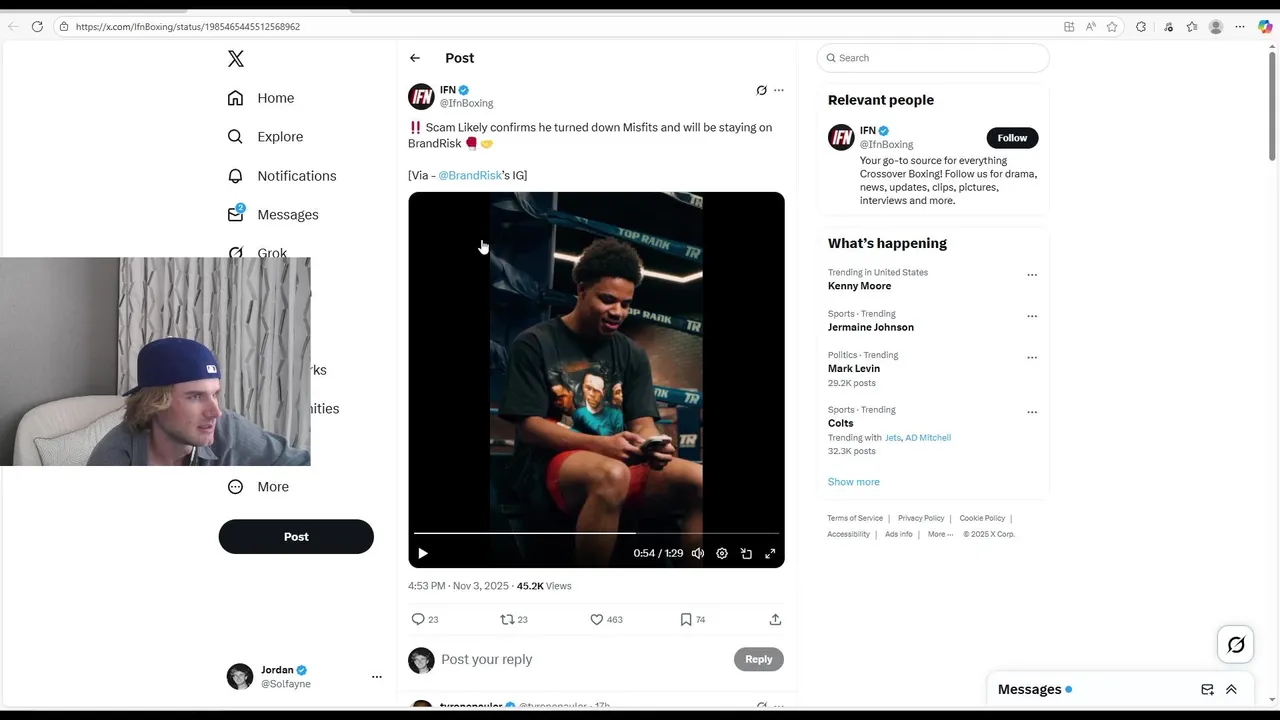Seek on the video progress bar
This screenshot has width=1280, height=720.
coord(596,533)
